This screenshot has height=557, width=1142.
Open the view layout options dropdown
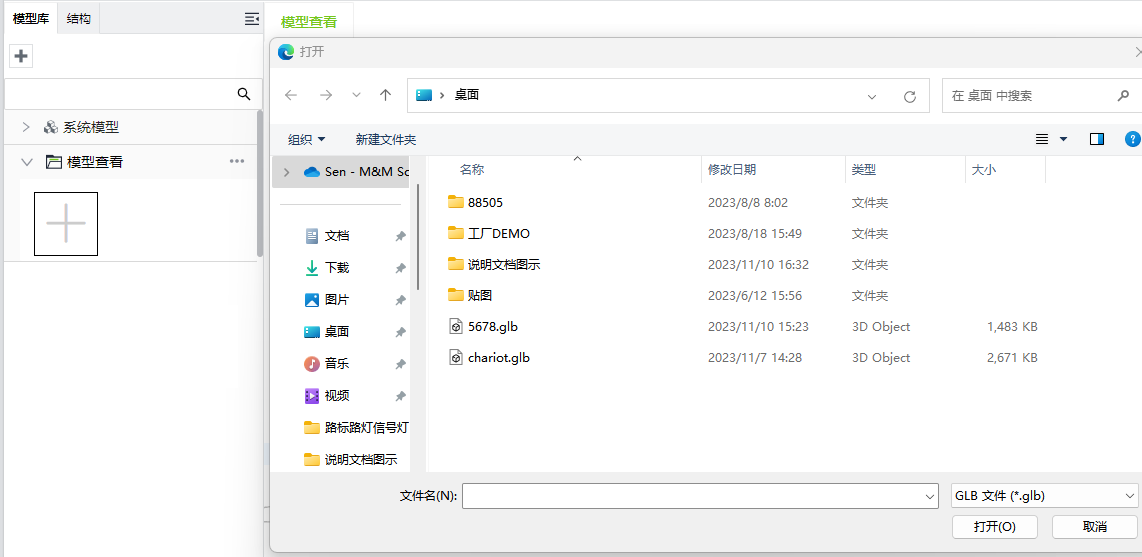coord(1062,139)
